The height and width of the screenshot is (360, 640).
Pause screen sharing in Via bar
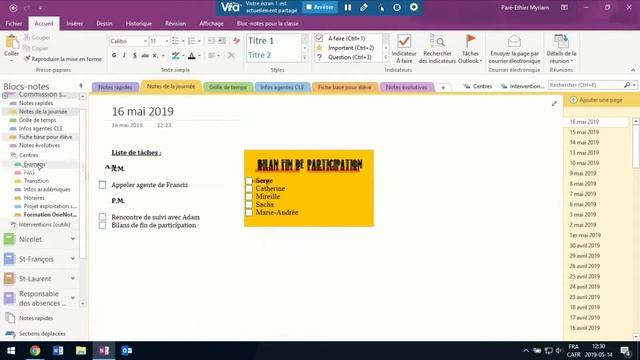click(348, 7)
